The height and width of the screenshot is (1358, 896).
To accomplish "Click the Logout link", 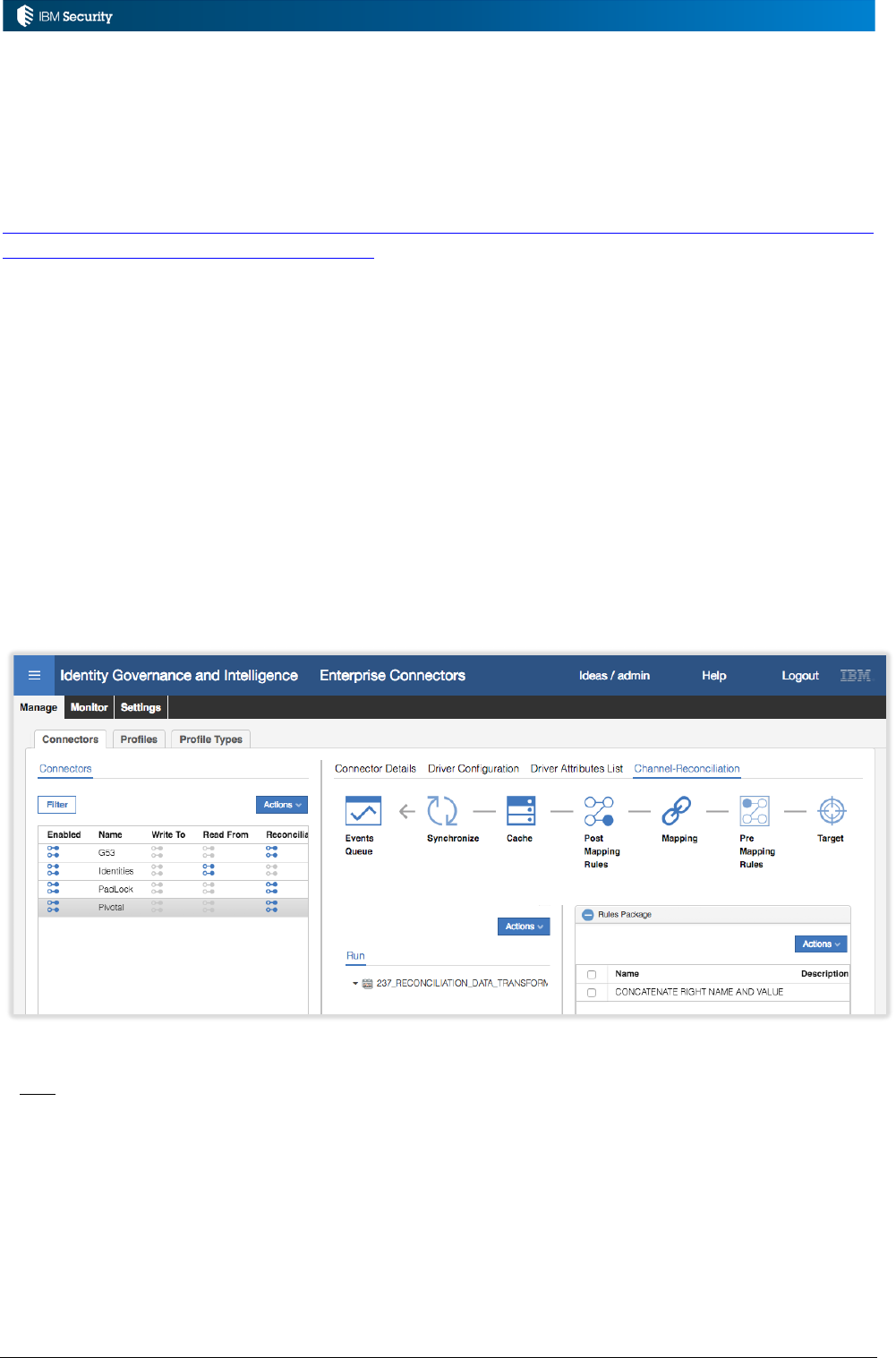I will coord(800,676).
